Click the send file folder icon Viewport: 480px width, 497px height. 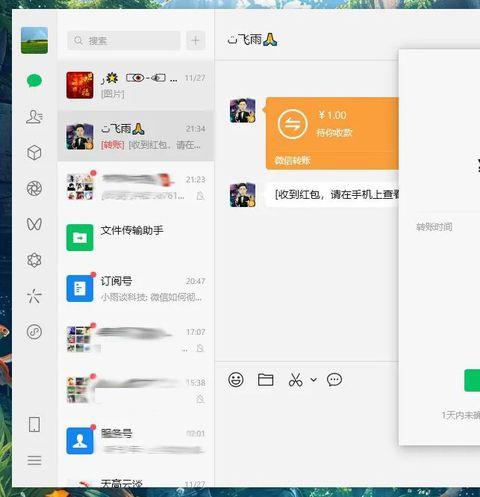[x=266, y=379]
